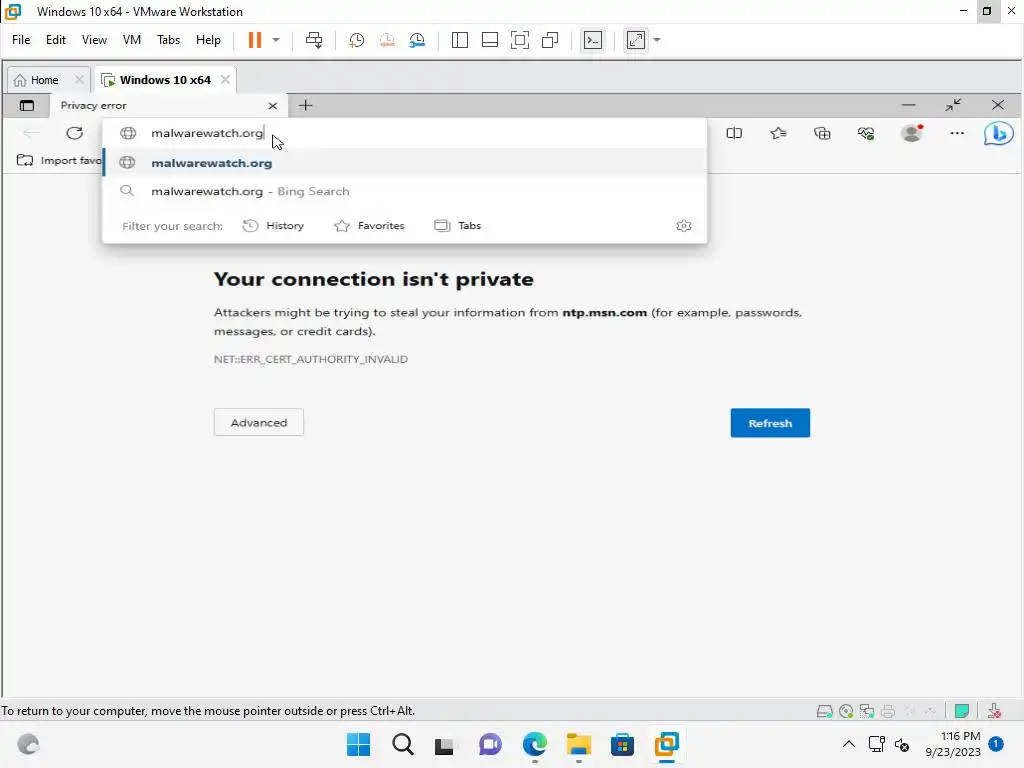Filter search by History
Image resolution: width=1024 pixels, height=768 pixels.
coord(274,226)
